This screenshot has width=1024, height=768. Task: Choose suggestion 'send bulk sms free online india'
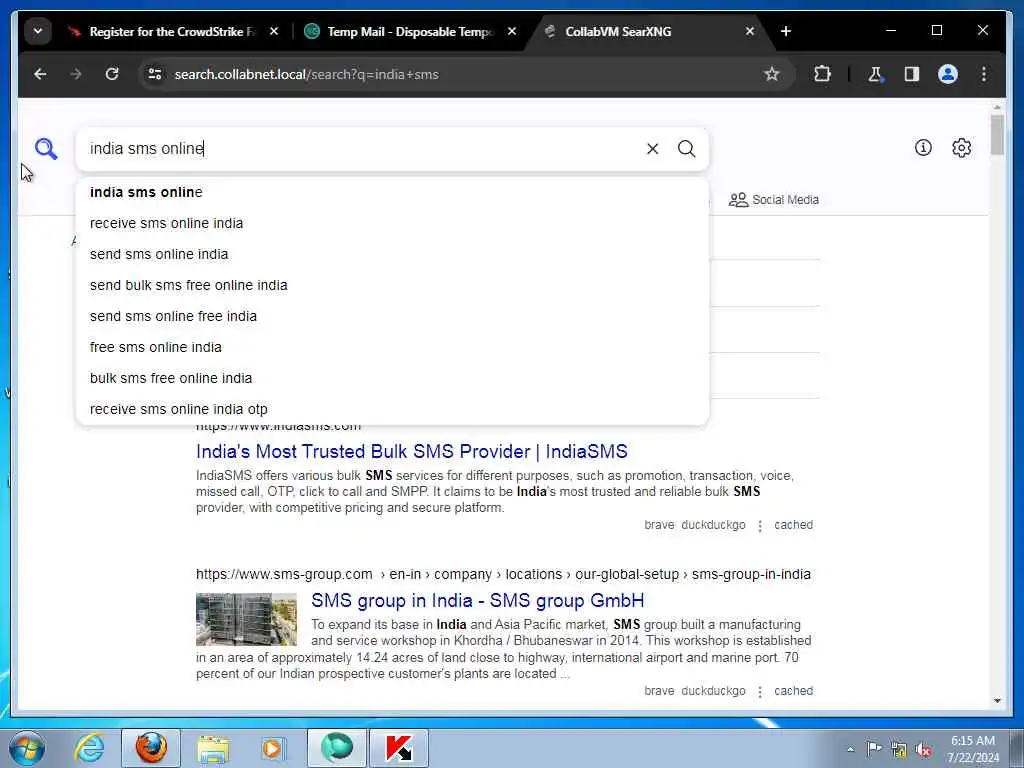[392, 285]
